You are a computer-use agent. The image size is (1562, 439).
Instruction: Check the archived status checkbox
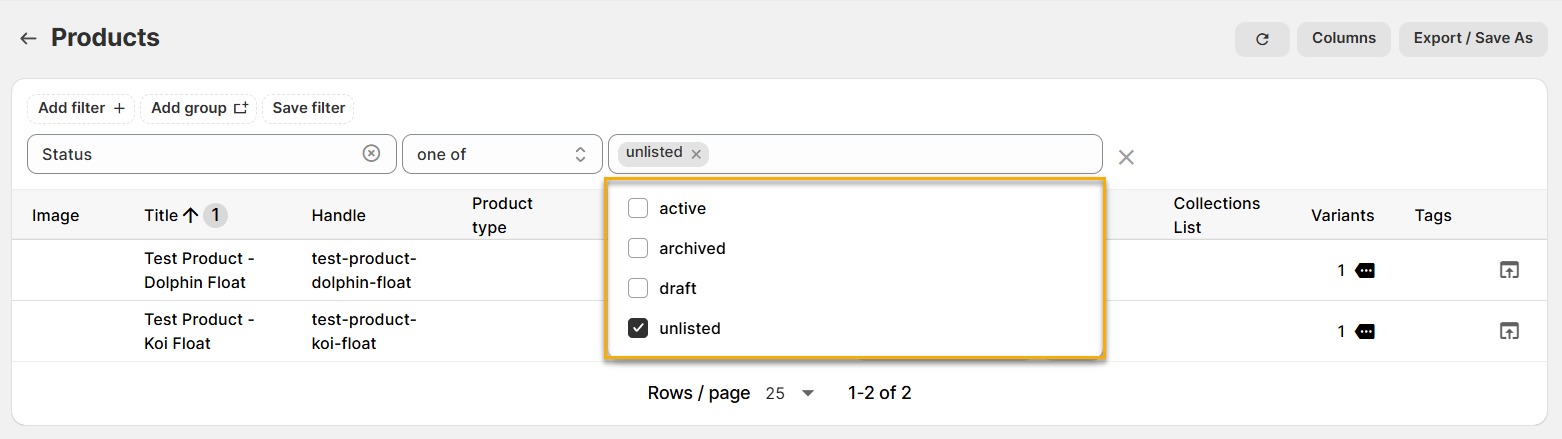pos(638,248)
